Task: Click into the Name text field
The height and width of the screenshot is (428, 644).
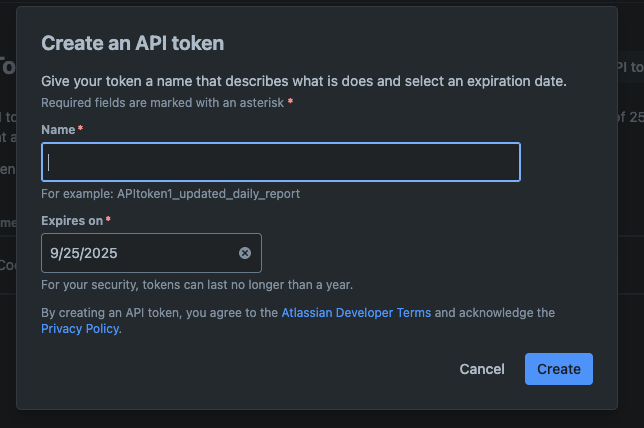Action: point(280,162)
